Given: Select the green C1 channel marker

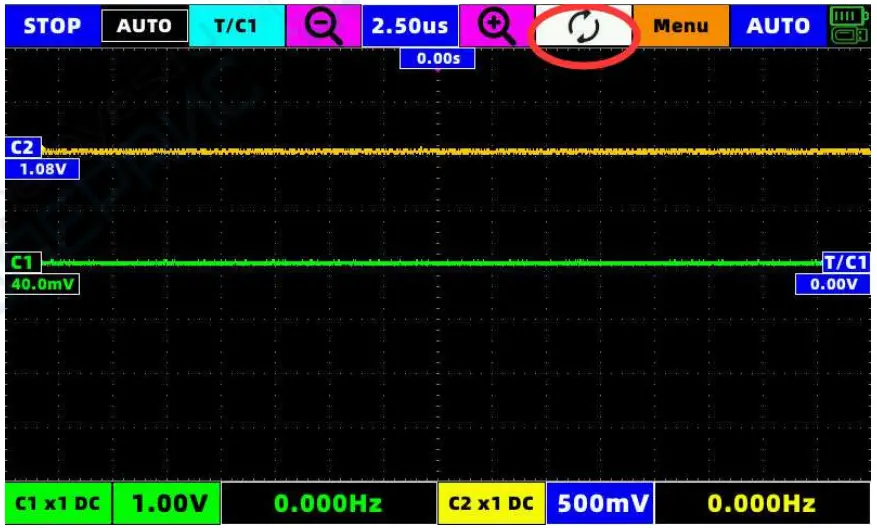Looking at the screenshot, I should [23, 262].
